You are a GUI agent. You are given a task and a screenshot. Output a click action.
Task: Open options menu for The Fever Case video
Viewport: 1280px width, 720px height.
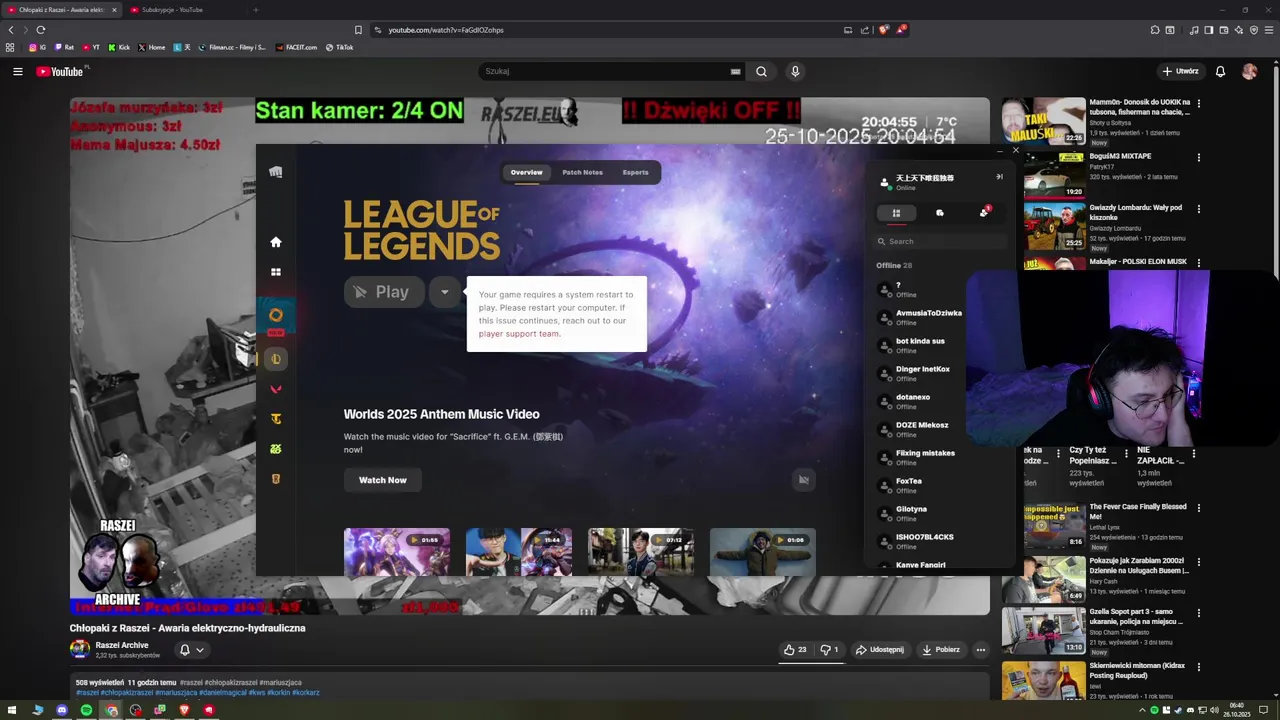point(1199,508)
